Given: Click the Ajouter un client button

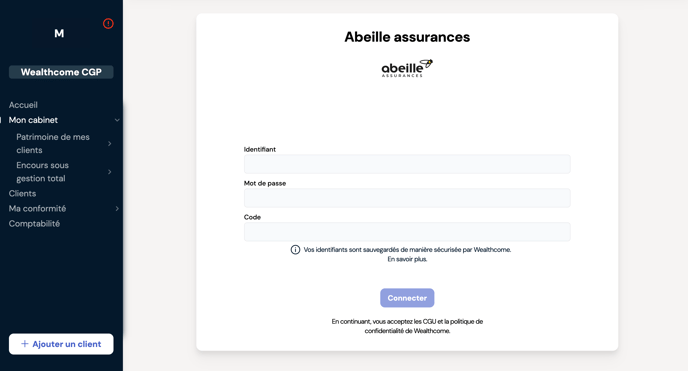Looking at the screenshot, I should coord(61,344).
